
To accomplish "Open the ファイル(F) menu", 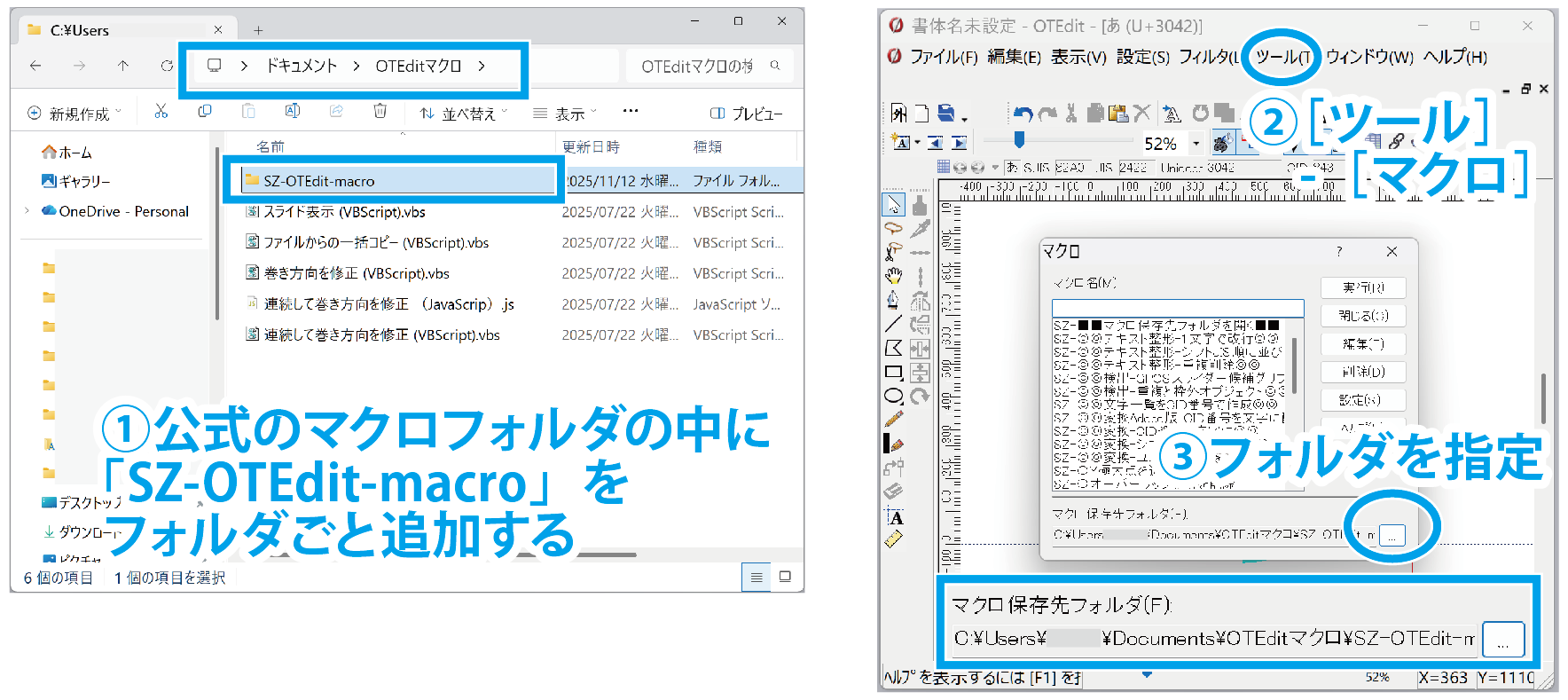I will pyautogui.click(x=943, y=57).
